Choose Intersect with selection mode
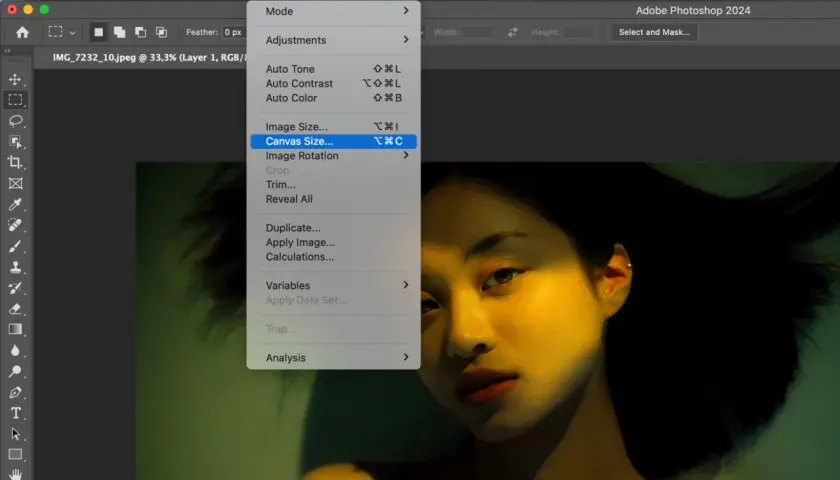 [161, 32]
